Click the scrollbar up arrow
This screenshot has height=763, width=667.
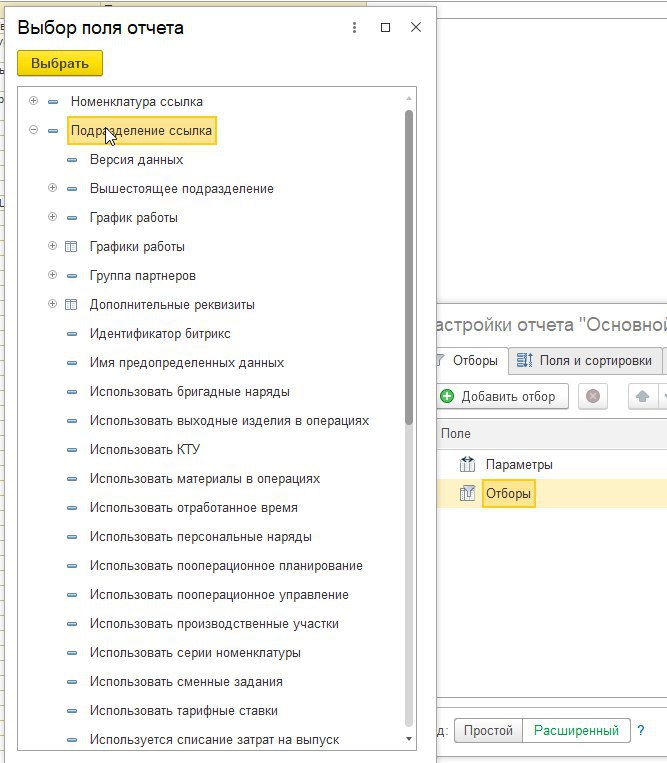click(409, 98)
